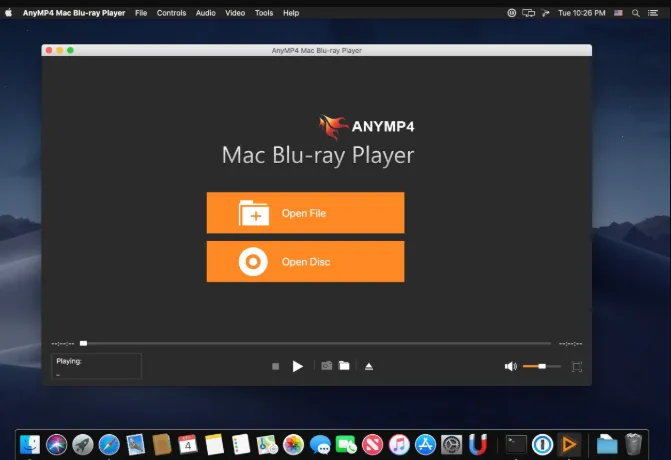Take a snapshot with the camera icon
The width and height of the screenshot is (671, 460).
(x=327, y=366)
